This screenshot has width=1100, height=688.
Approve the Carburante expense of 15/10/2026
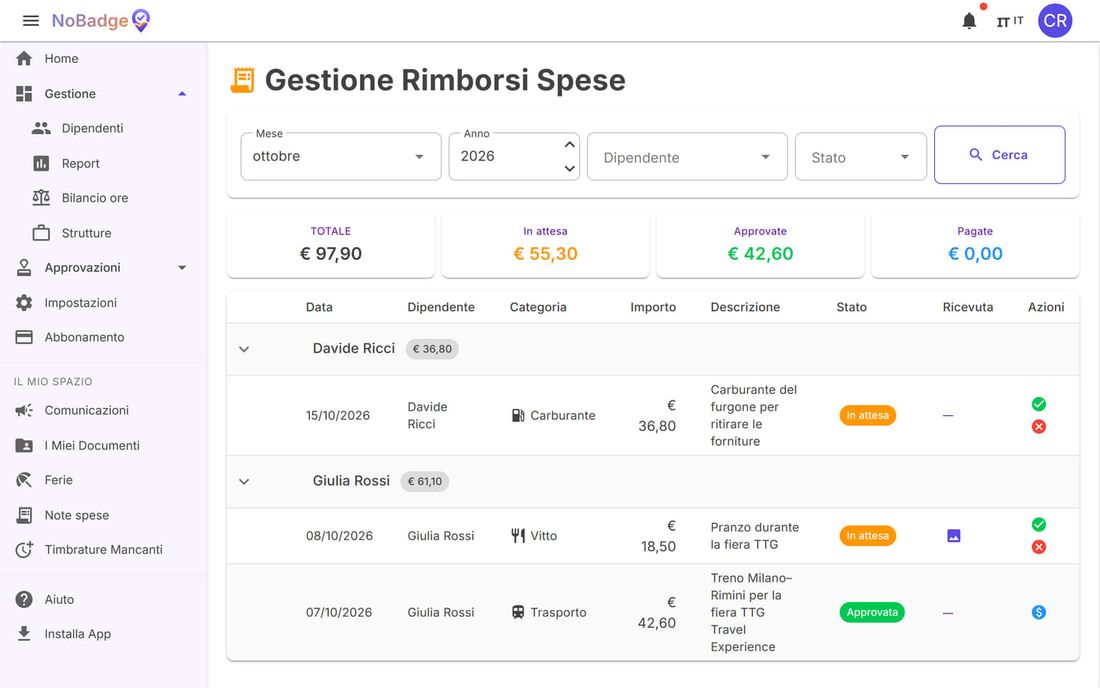(1039, 404)
